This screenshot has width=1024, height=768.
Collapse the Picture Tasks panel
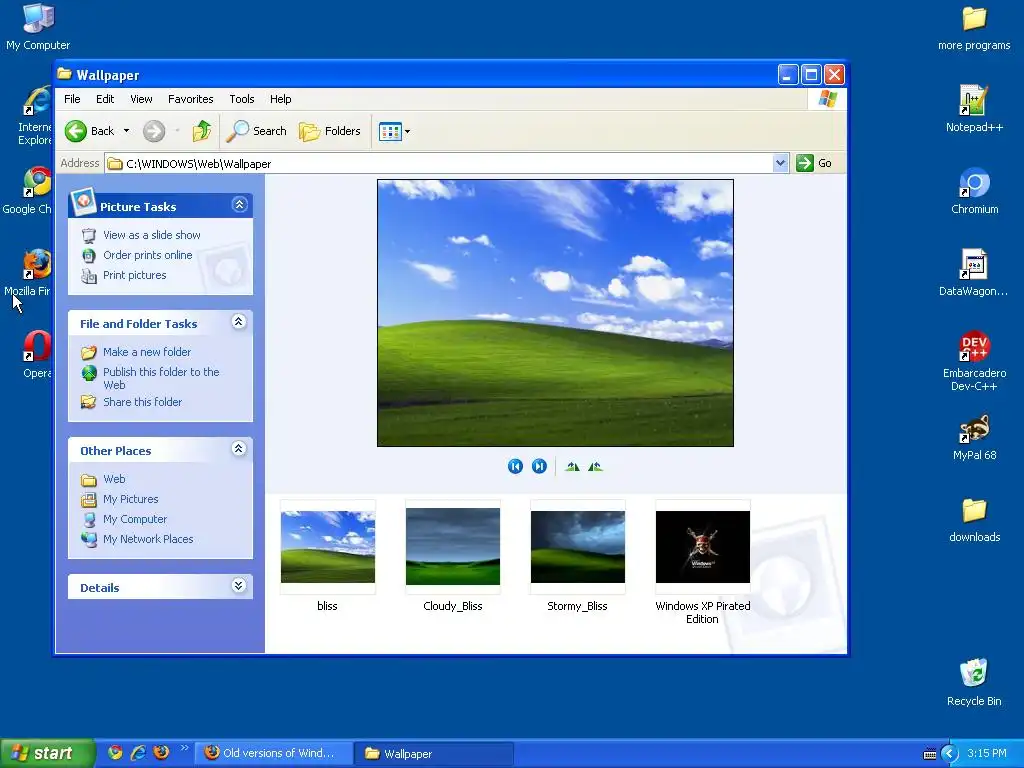239,205
